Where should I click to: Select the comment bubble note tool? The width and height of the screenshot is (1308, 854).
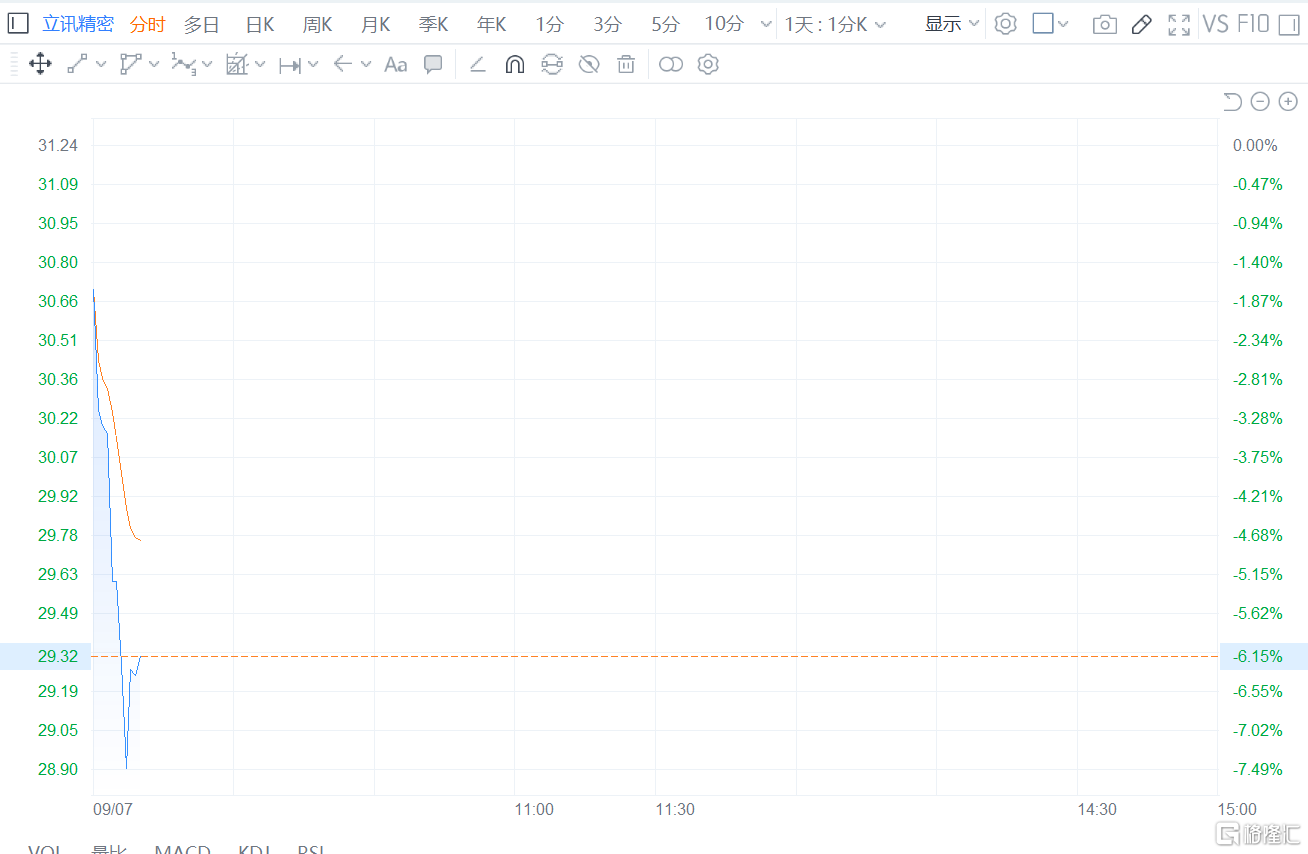(433, 65)
